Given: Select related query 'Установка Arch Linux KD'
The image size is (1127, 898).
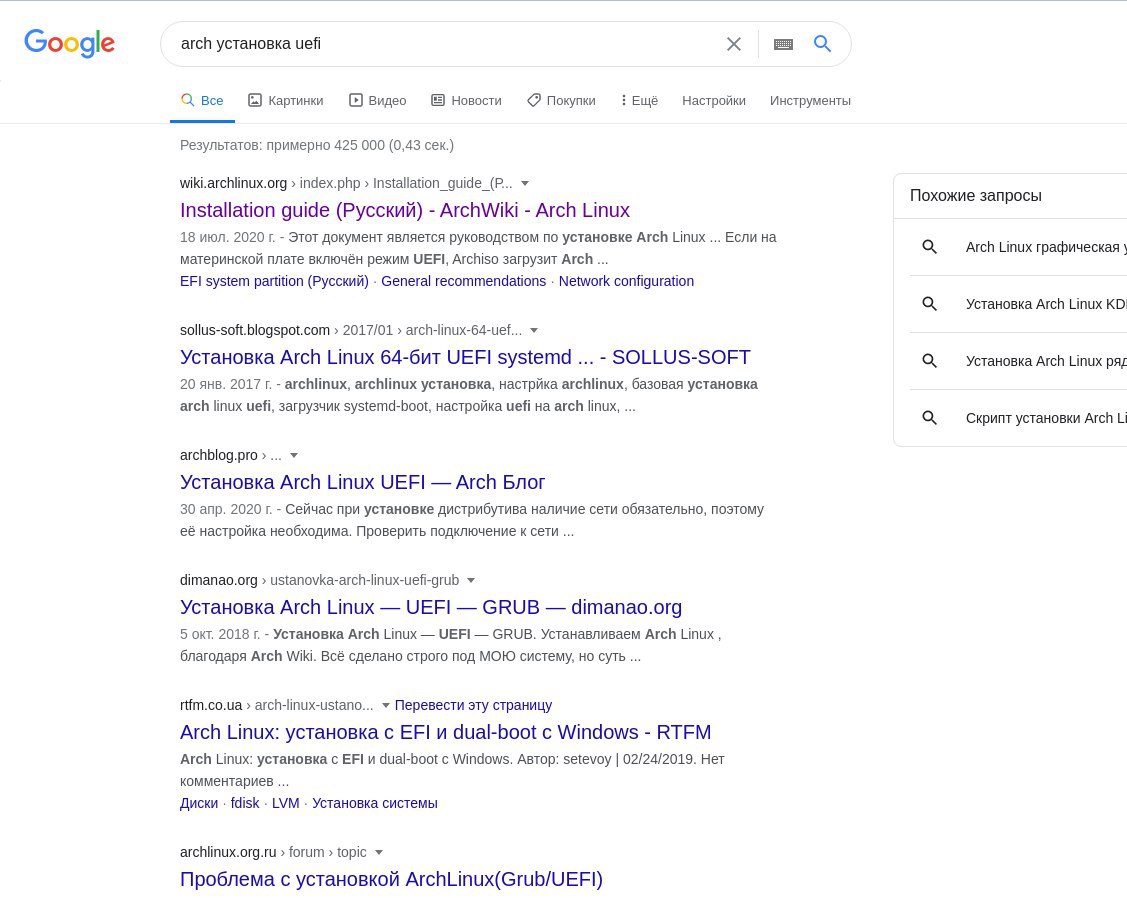Looking at the screenshot, I should click(1018, 303).
